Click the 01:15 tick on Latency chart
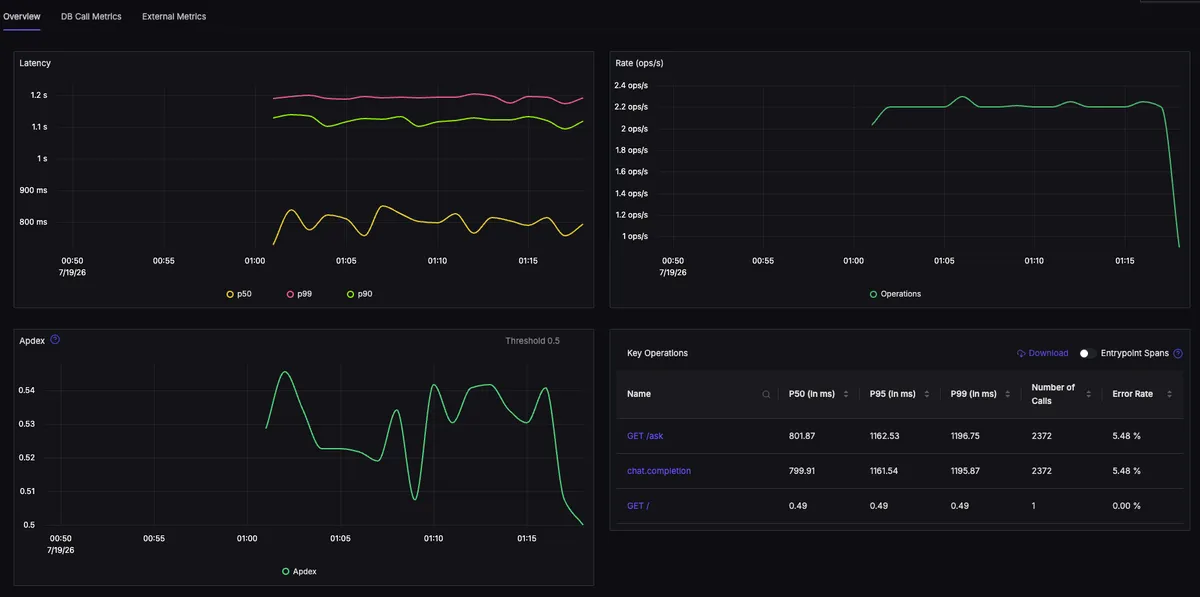This screenshot has height=597, width=1200. coord(528,260)
